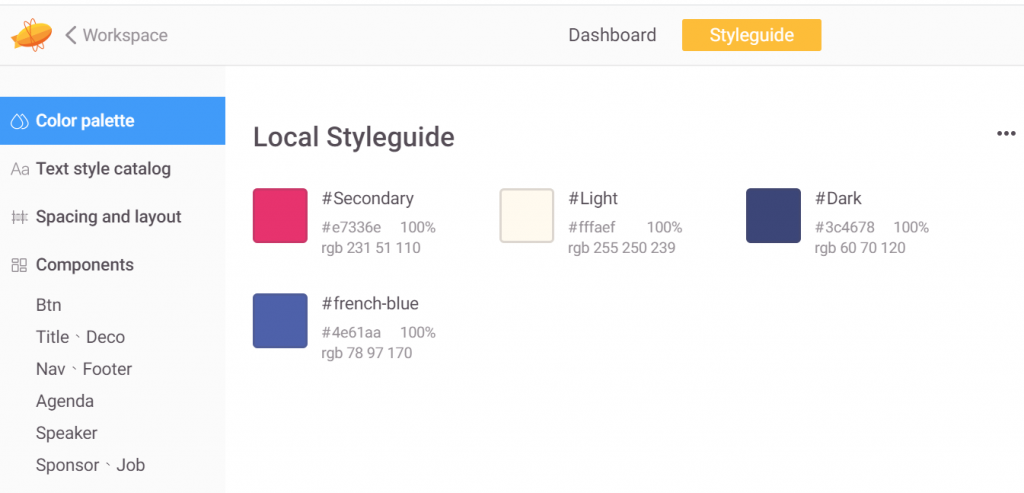Click the Components icon in sidebar
The image size is (1024, 493).
click(x=19, y=265)
